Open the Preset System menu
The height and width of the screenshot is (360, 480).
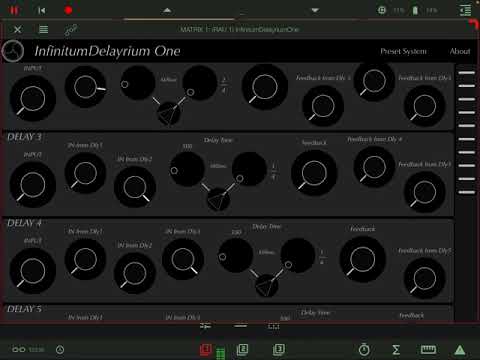pos(403,51)
